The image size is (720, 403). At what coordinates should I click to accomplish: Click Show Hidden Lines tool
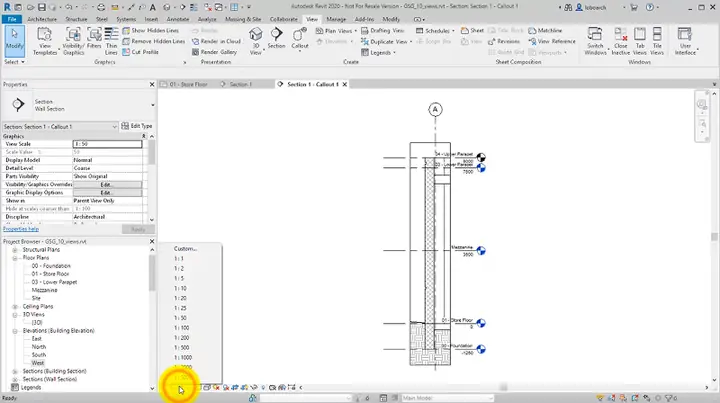click(x=150, y=30)
